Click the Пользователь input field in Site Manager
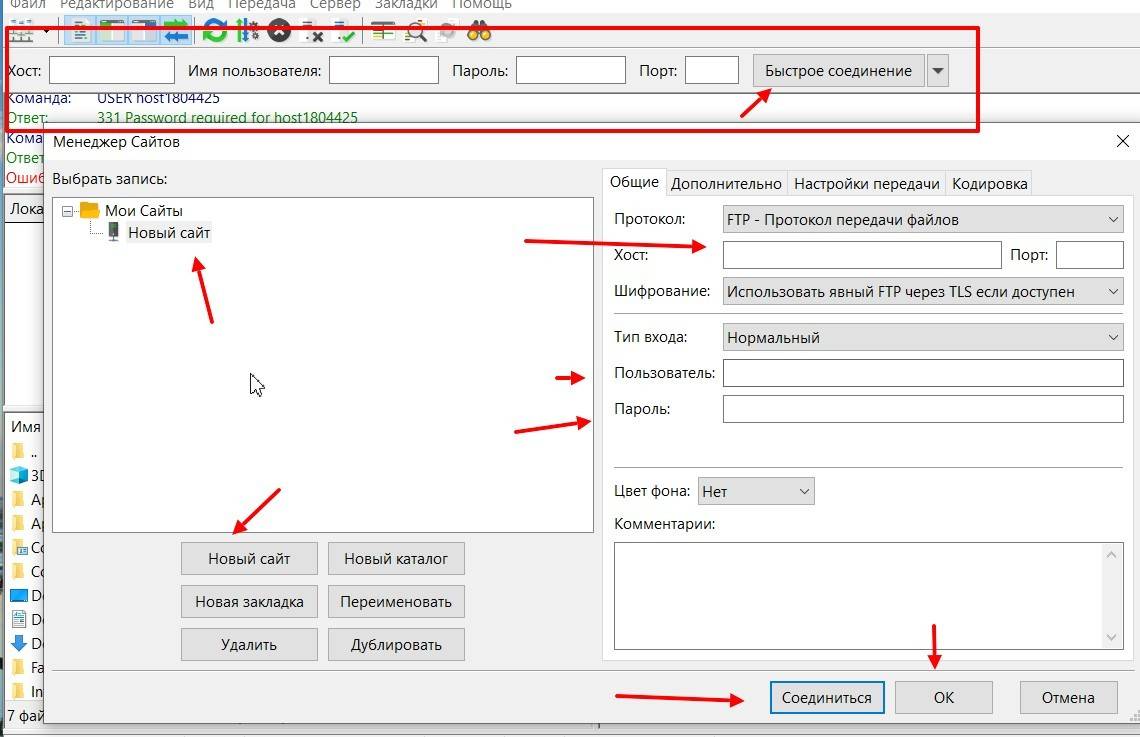Image resolution: width=1140 pixels, height=737 pixels. [x=922, y=374]
